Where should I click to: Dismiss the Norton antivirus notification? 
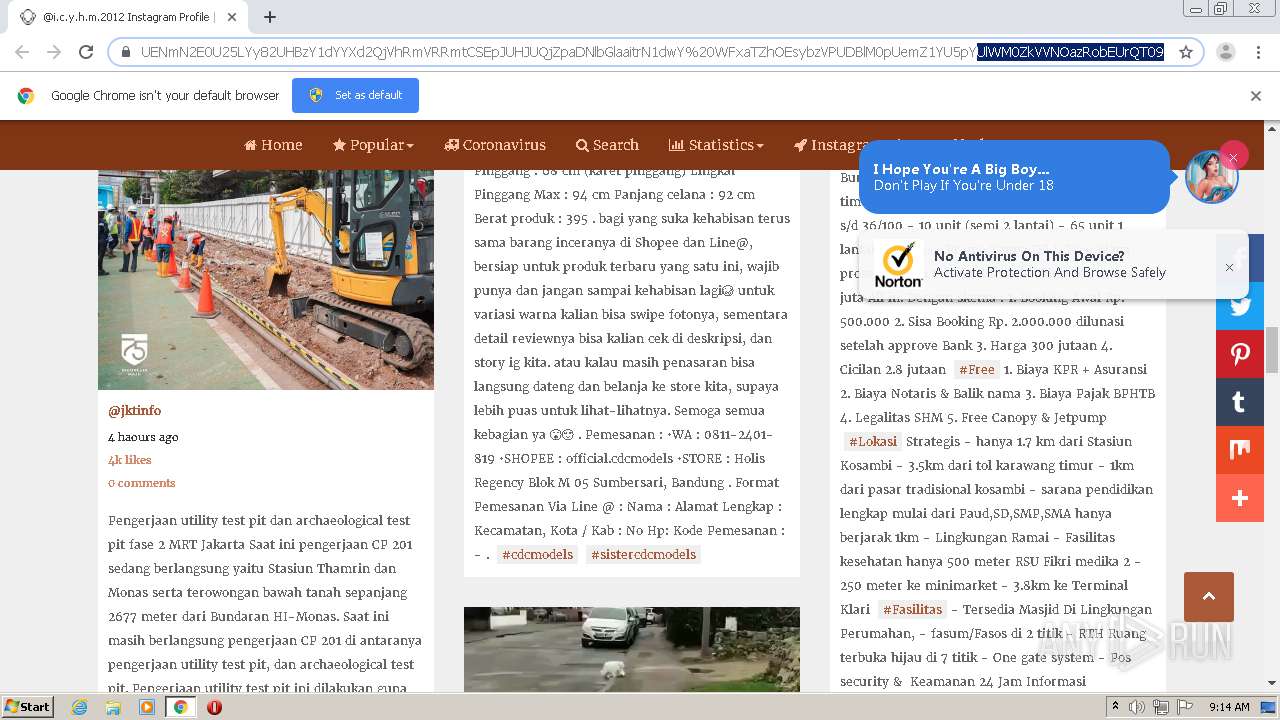tap(1229, 267)
